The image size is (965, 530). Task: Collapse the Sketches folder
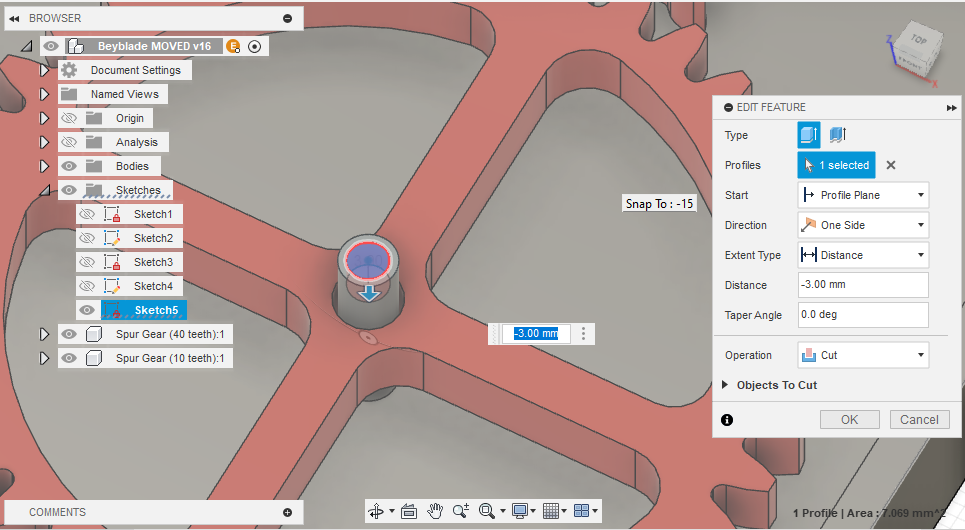click(45, 190)
